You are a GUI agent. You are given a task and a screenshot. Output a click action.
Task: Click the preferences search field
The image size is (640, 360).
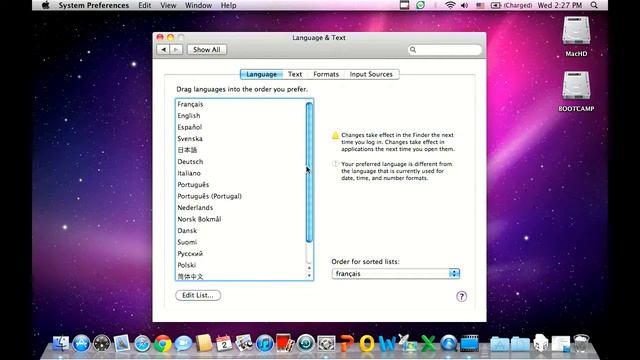(444, 50)
